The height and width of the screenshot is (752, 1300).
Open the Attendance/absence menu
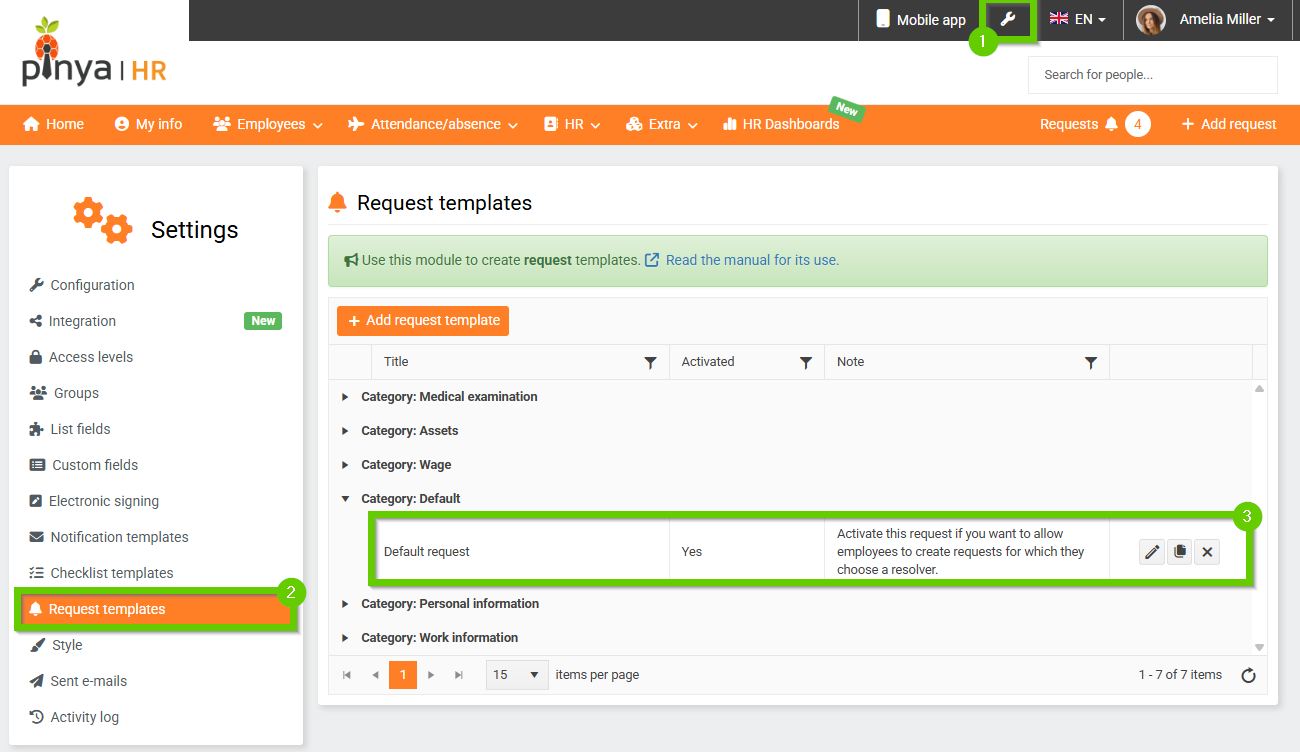click(x=432, y=124)
